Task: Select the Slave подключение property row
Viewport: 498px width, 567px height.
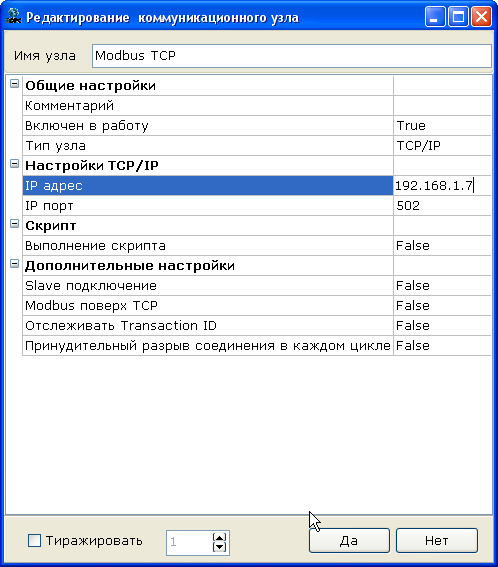Action: click(208, 286)
